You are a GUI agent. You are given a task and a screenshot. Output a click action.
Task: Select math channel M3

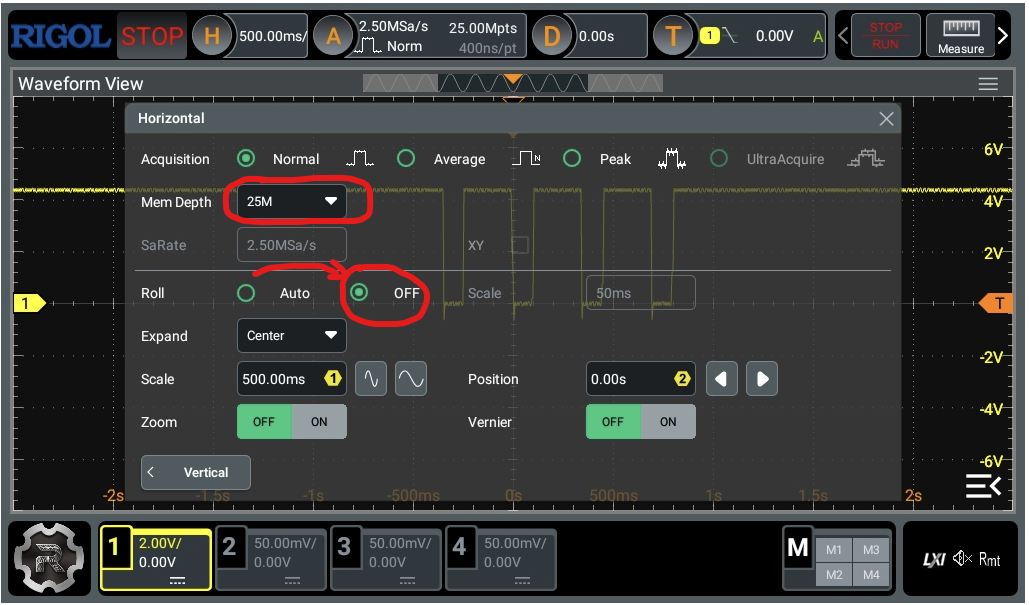point(871,550)
